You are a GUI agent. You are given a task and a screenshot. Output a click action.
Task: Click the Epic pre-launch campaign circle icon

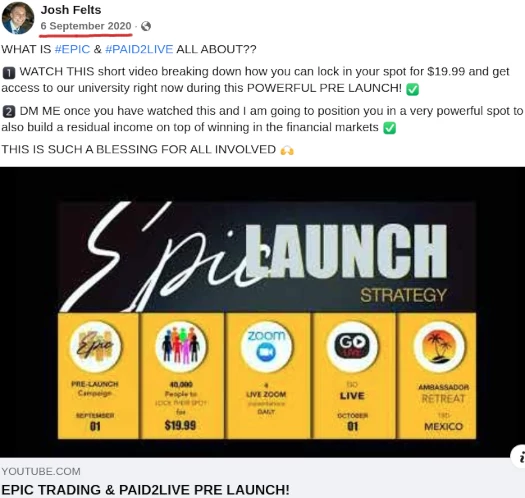tap(95, 347)
